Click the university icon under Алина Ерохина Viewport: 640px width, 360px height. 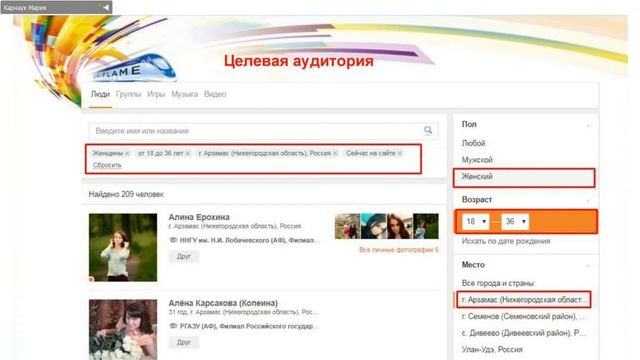(173, 240)
